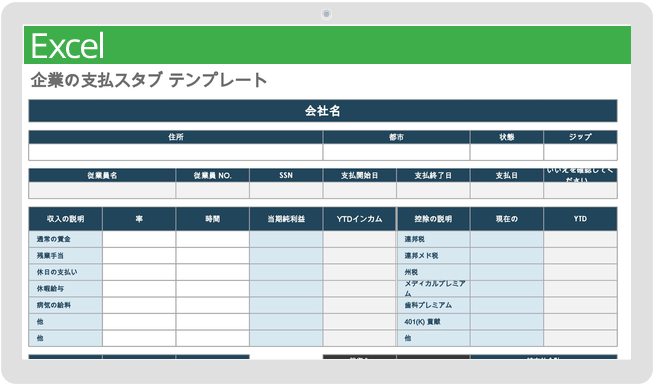Click the 率 cell in 通常の賃金 row
This screenshot has height=385, width=654.
[139, 239]
